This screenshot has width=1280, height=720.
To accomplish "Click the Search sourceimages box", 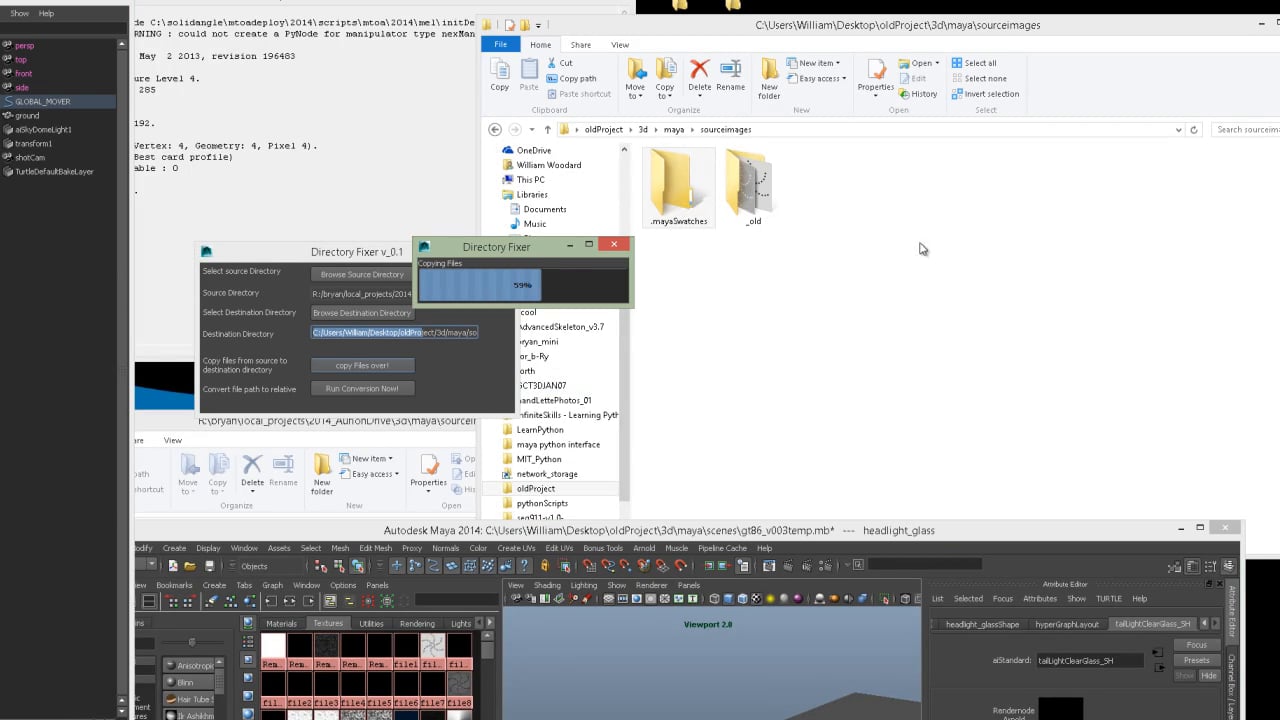I will (x=1245, y=129).
